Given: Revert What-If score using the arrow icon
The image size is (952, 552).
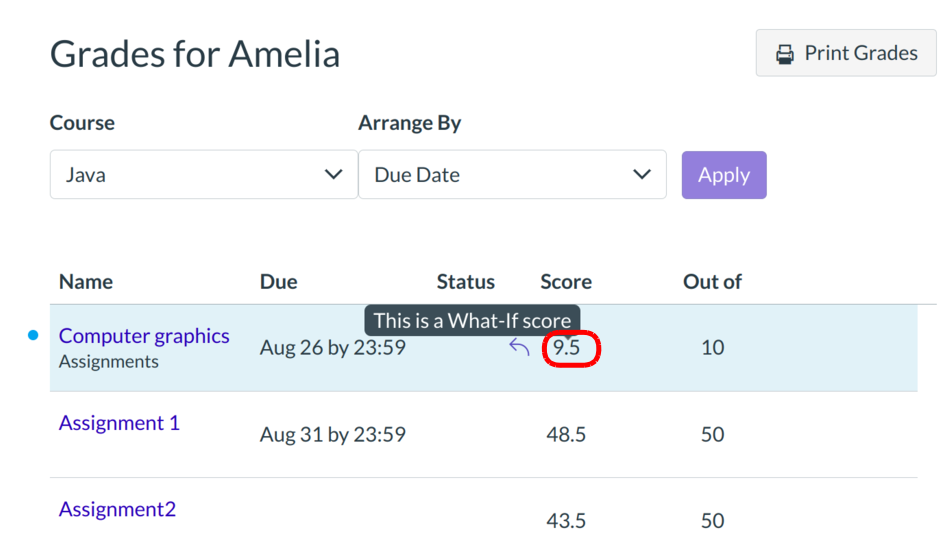Looking at the screenshot, I should point(519,348).
